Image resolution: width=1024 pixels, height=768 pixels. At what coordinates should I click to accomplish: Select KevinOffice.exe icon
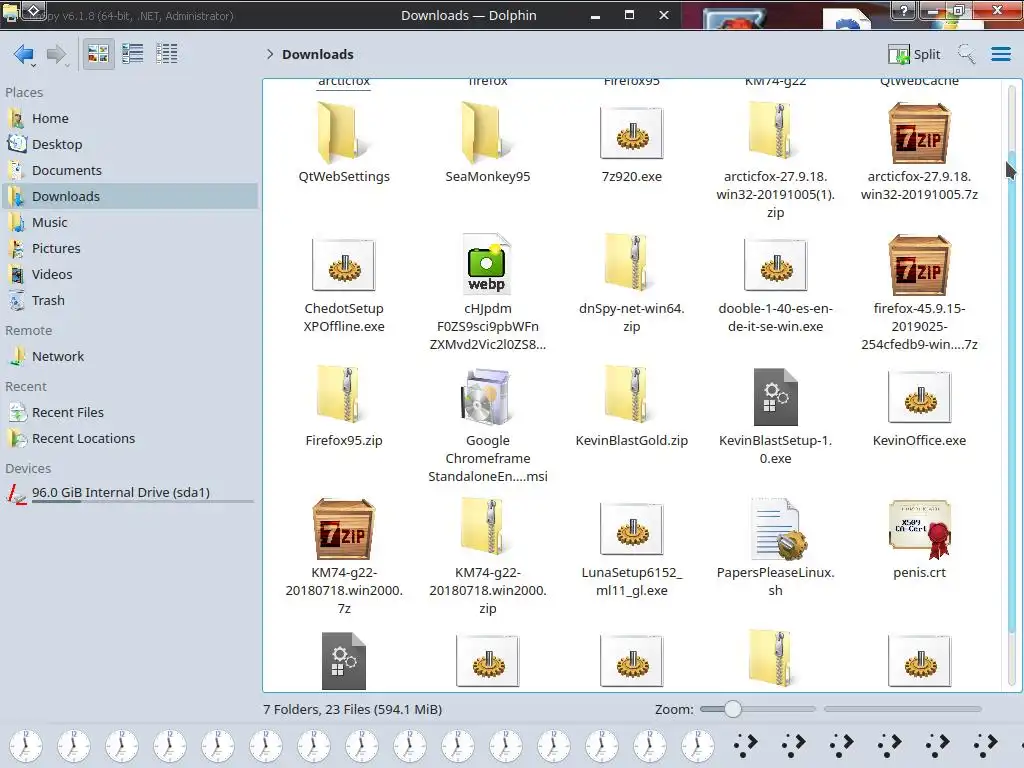click(x=920, y=396)
